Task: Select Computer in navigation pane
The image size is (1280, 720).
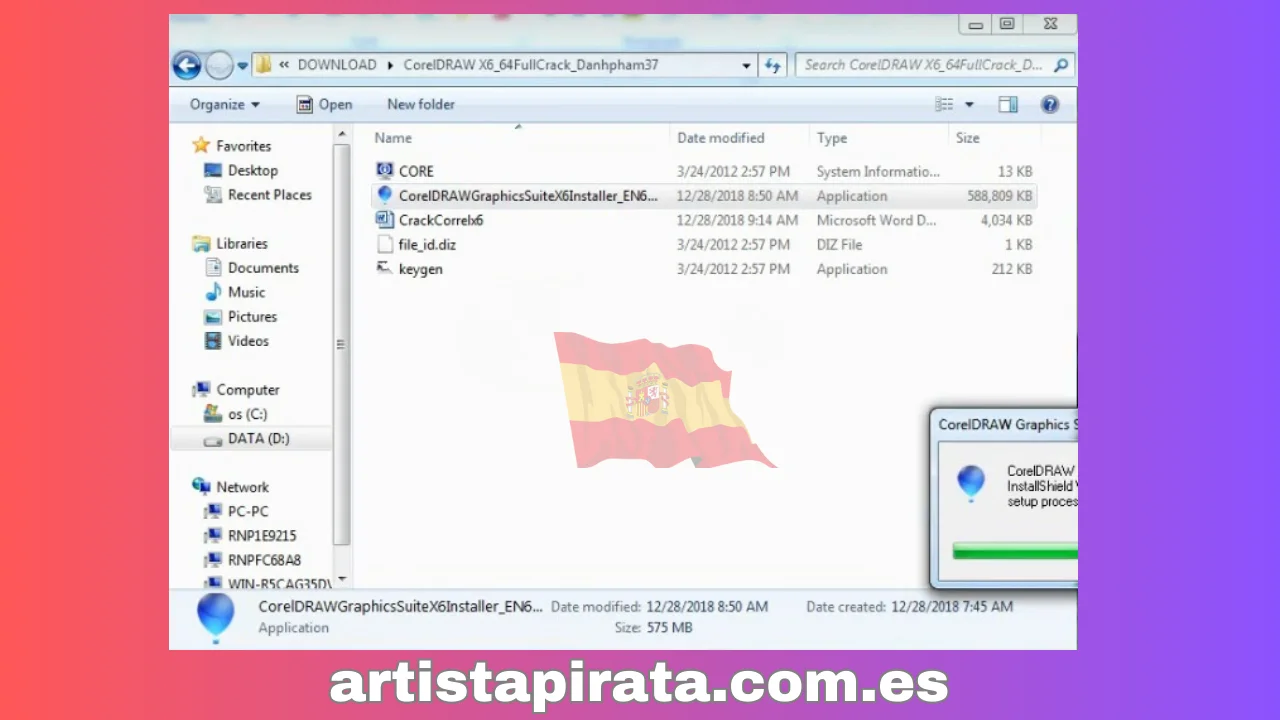Action: pos(248,390)
